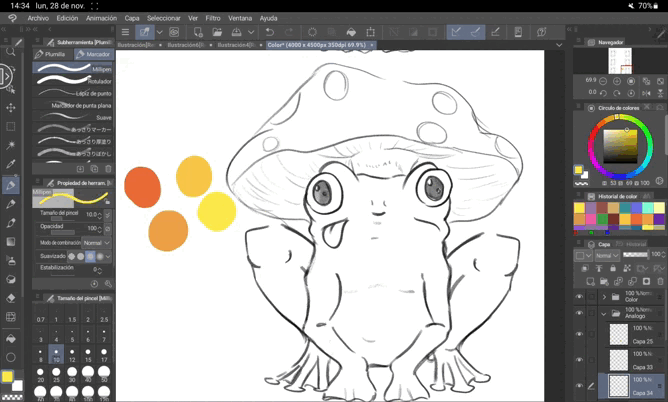Choose the Rectangle selection tool
Screen dimensions: 668x402
pos(11,126)
